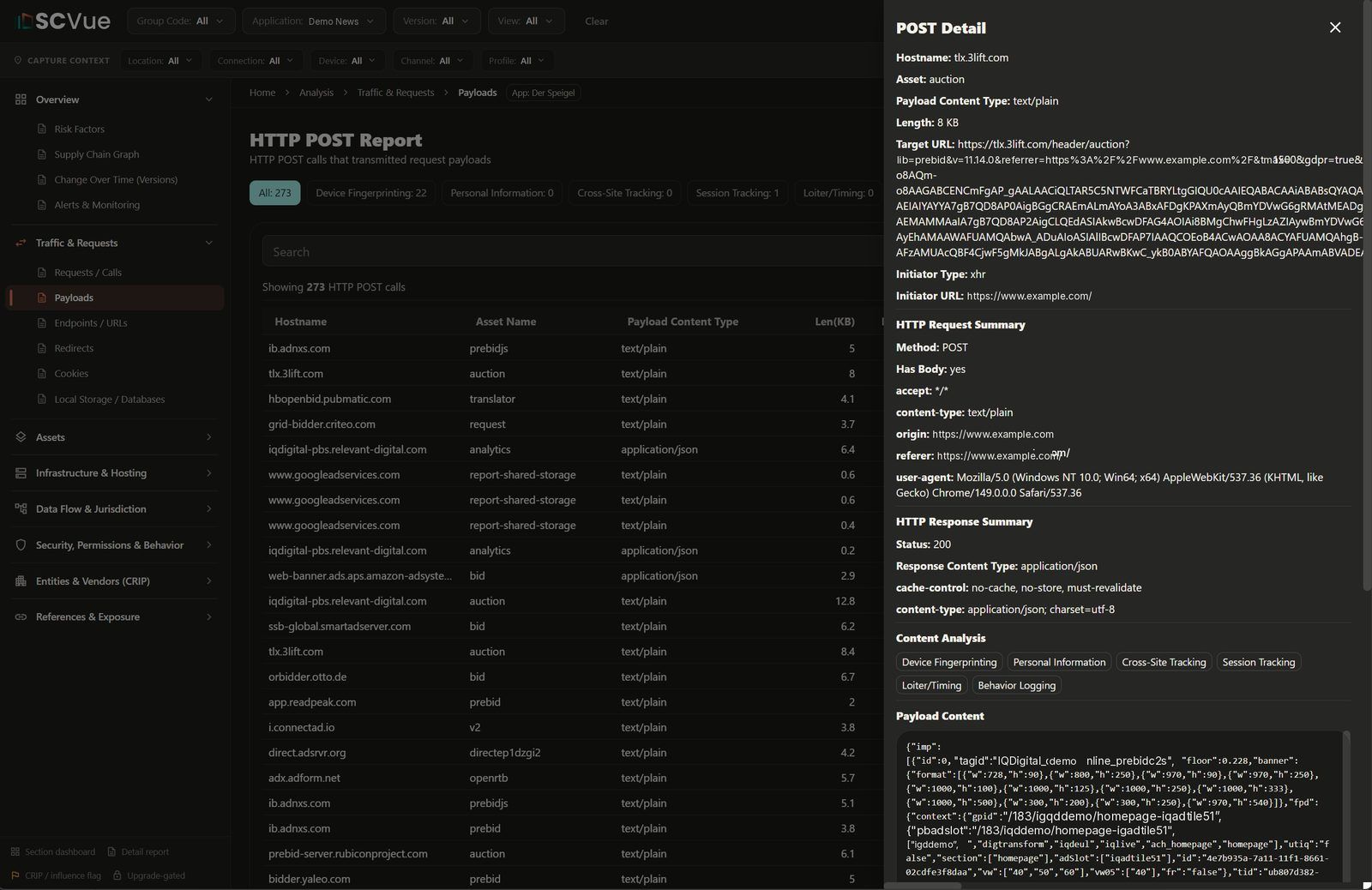Image resolution: width=1372 pixels, height=890 pixels.
Task: Click the Section dashboard icon
Action: pyautogui.click(x=15, y=851)
